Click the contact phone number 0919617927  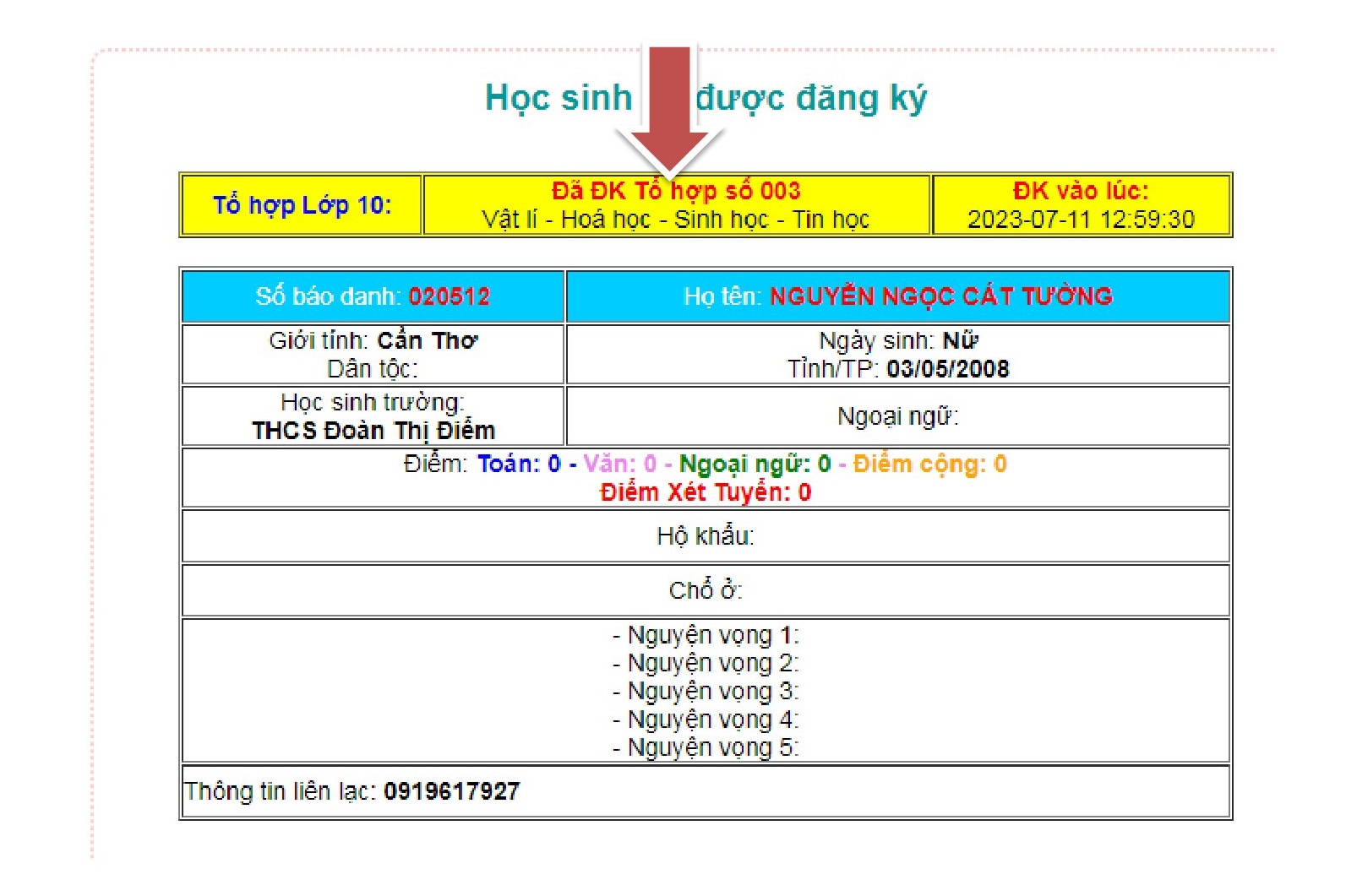451,791
